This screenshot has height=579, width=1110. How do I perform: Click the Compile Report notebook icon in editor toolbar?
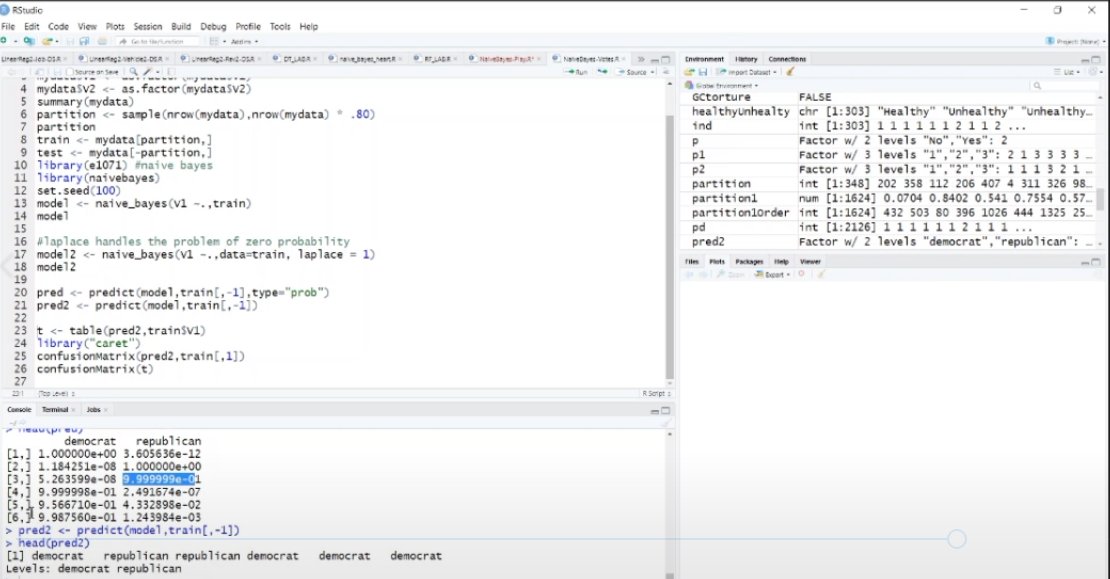(171, 72)
